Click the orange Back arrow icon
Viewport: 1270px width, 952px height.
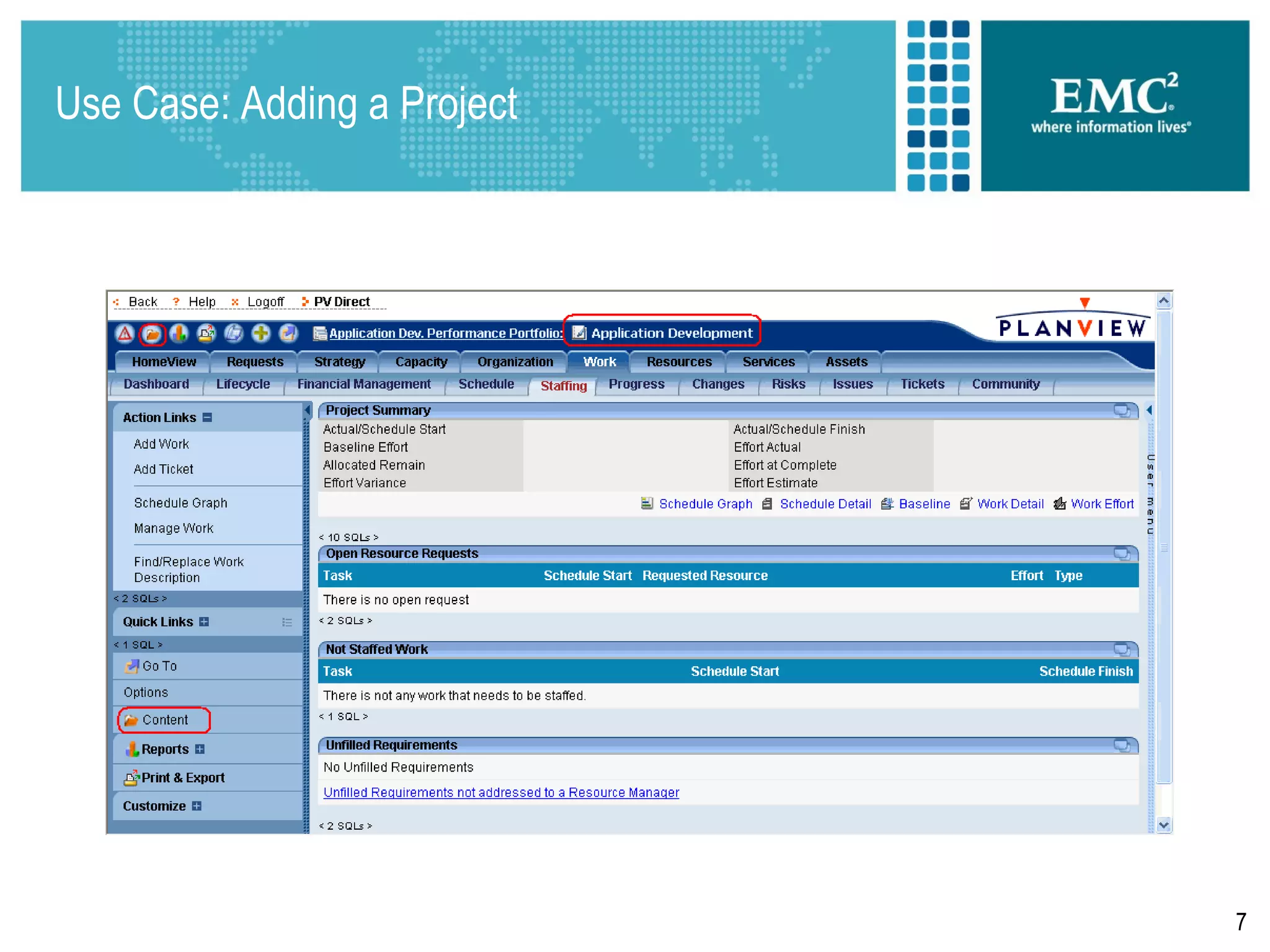pos(117,302)
